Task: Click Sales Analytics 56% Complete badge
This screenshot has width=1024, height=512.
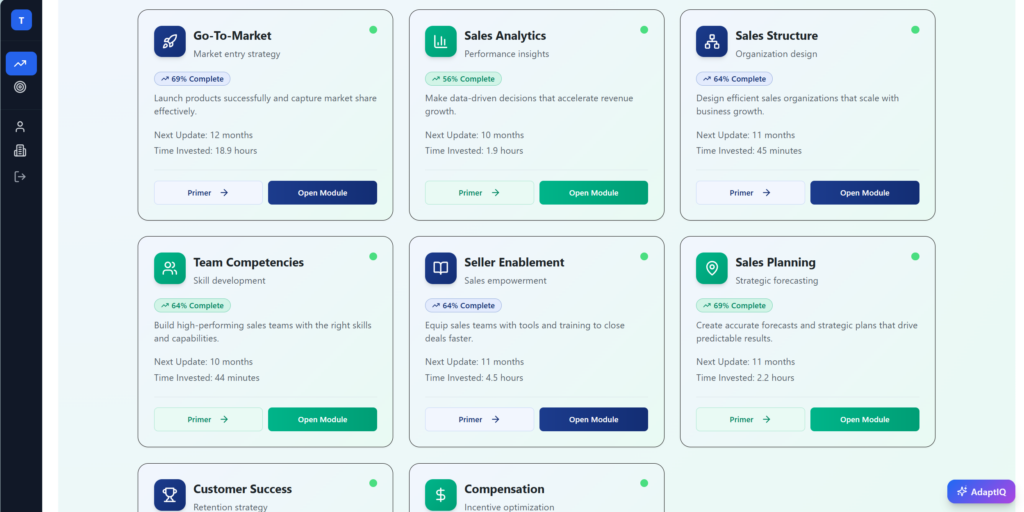Action: coord(463,79)
